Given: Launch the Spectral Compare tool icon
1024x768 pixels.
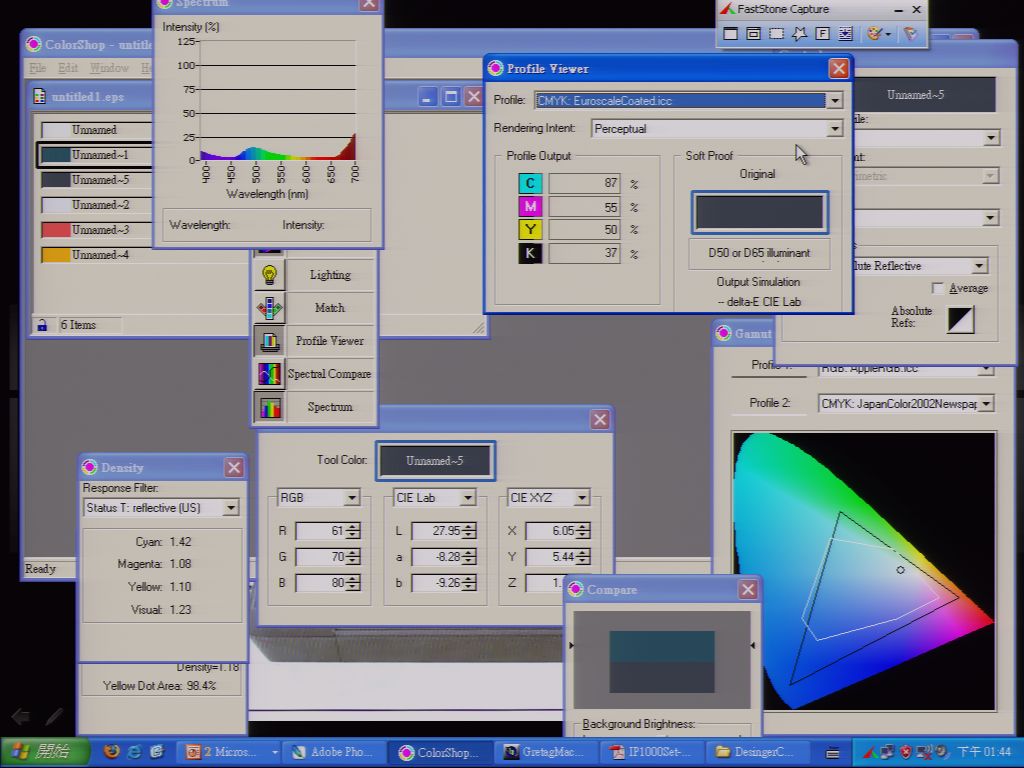Looking at the screenshot, I should 269,374.
